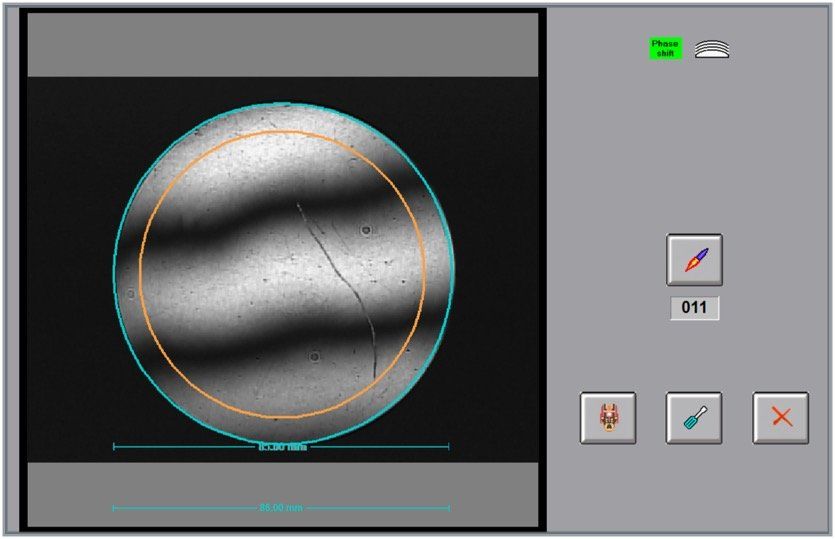Click the 86.00 mm scale label

[281, 508]
